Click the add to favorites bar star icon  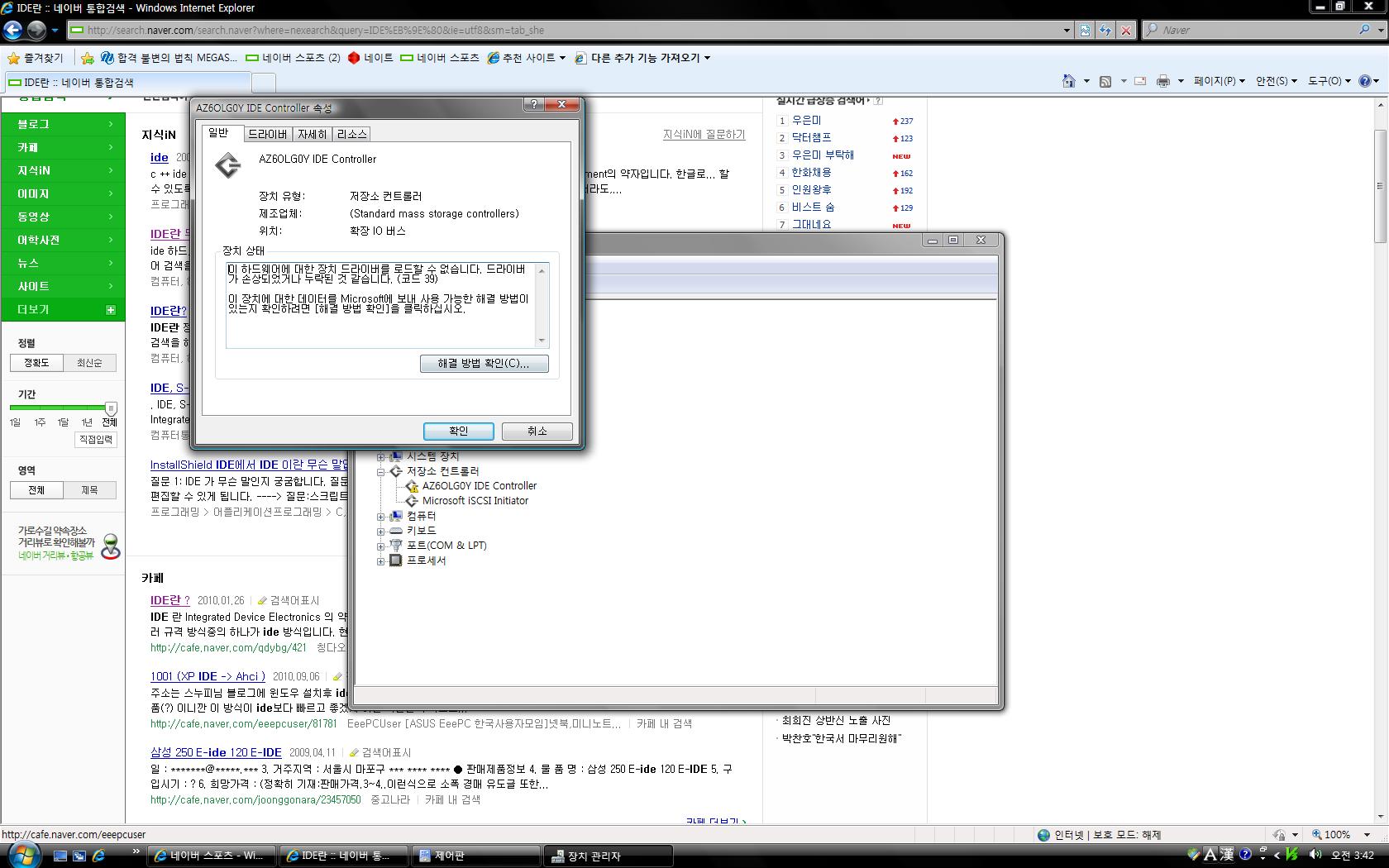[x=88, y=58]
